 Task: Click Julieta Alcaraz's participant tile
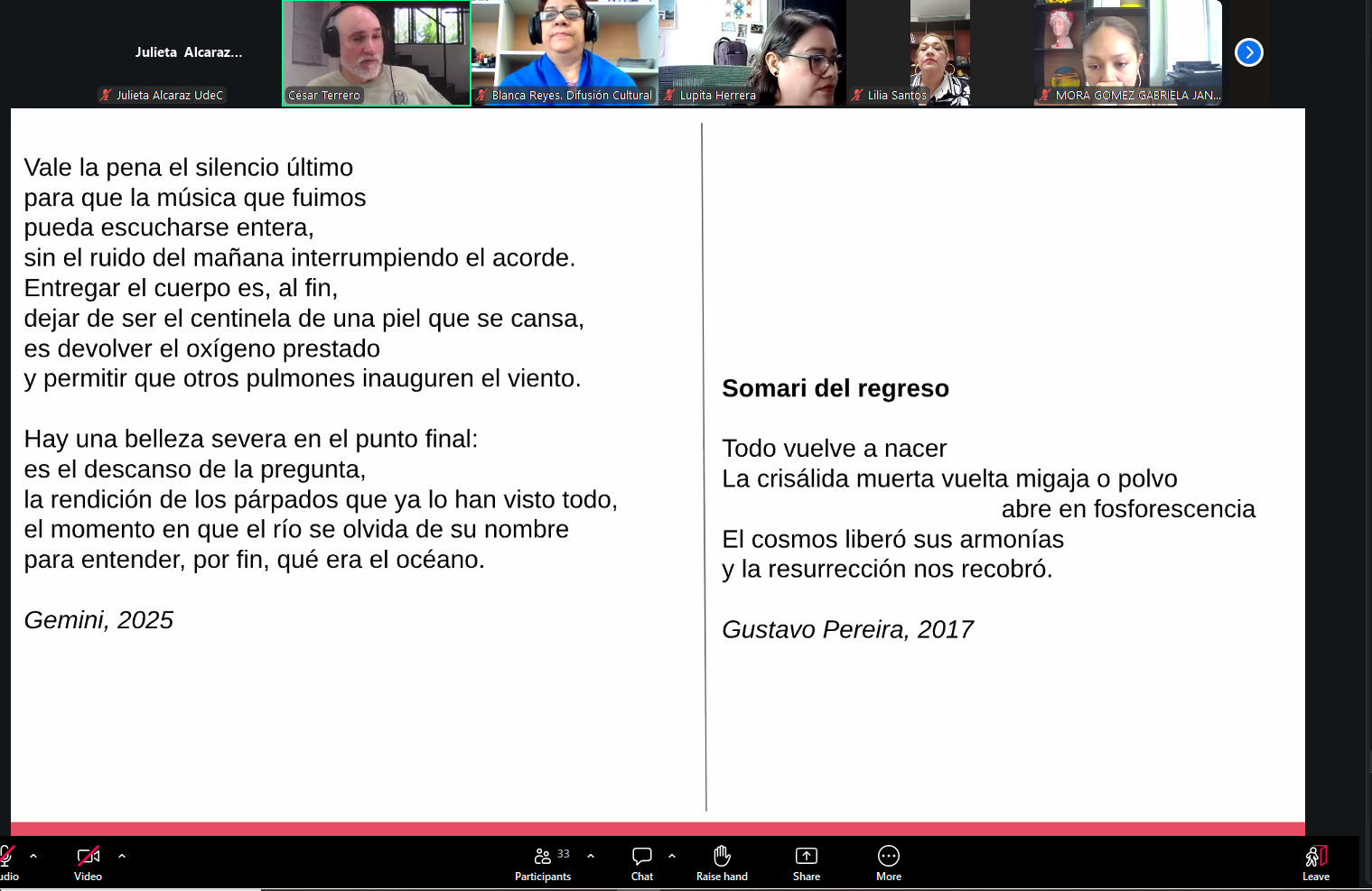[x=188, y=52]
